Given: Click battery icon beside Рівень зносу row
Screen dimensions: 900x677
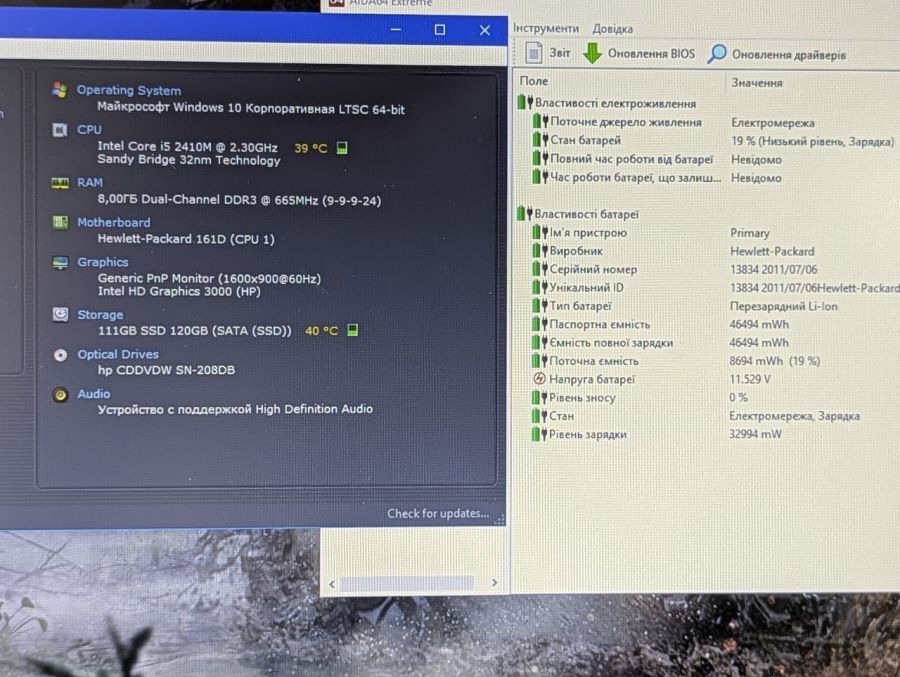Looking at the screenshot, I should point(540,397).
